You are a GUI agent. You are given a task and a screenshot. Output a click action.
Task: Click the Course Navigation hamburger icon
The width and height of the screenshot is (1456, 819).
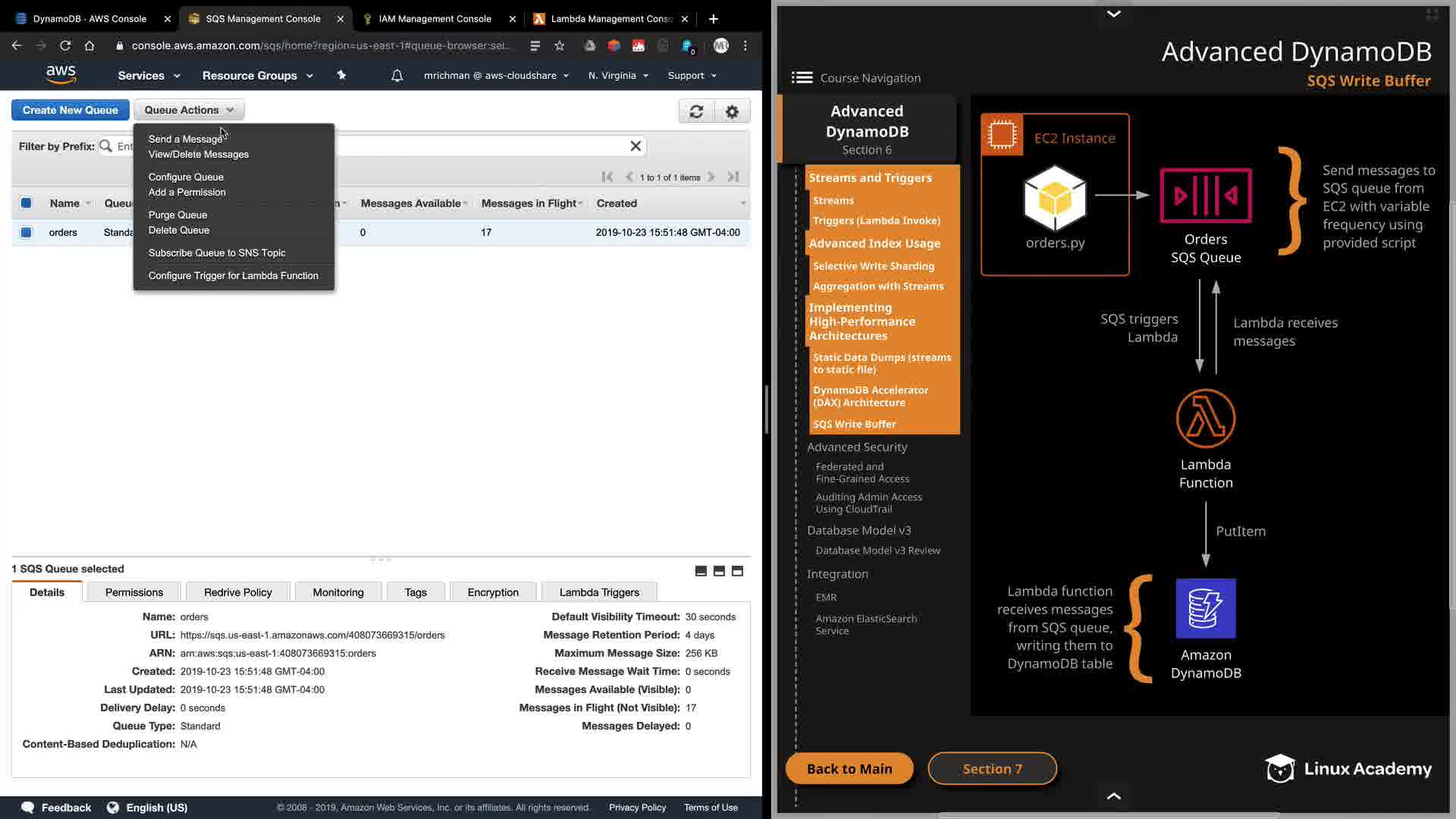click(x=802, y=77)
